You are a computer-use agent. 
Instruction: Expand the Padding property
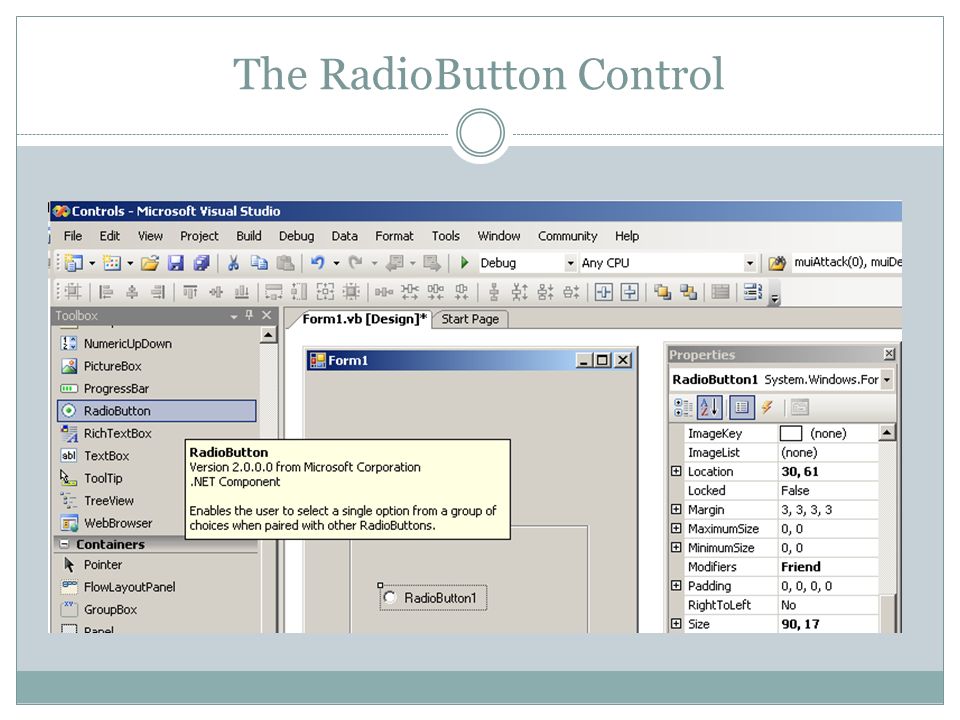click(x=676, y=585)
